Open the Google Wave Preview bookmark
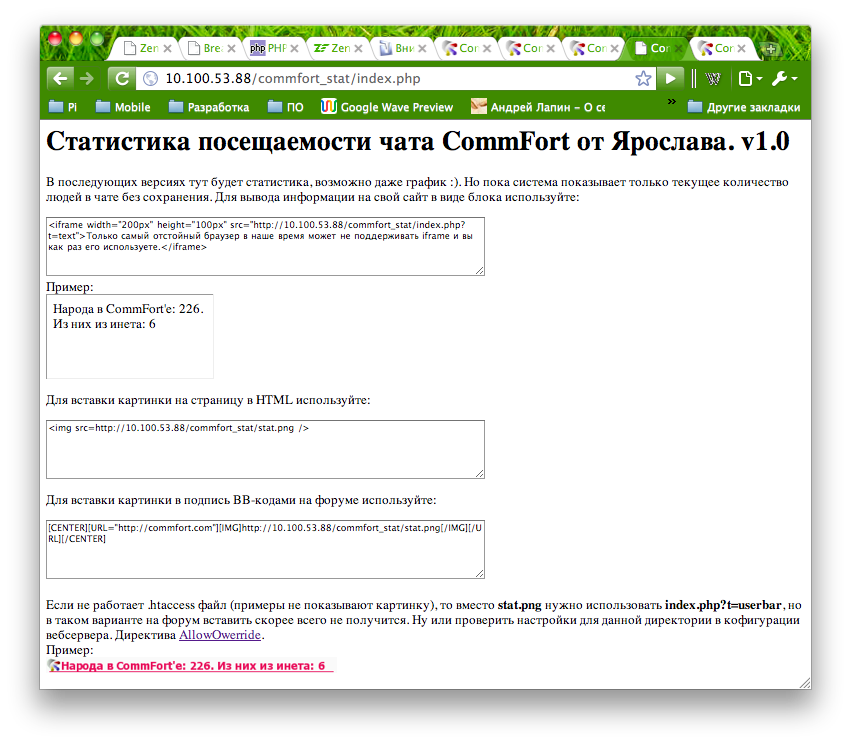Viewport: 851px width, 744px height. [x=386, y=107]
